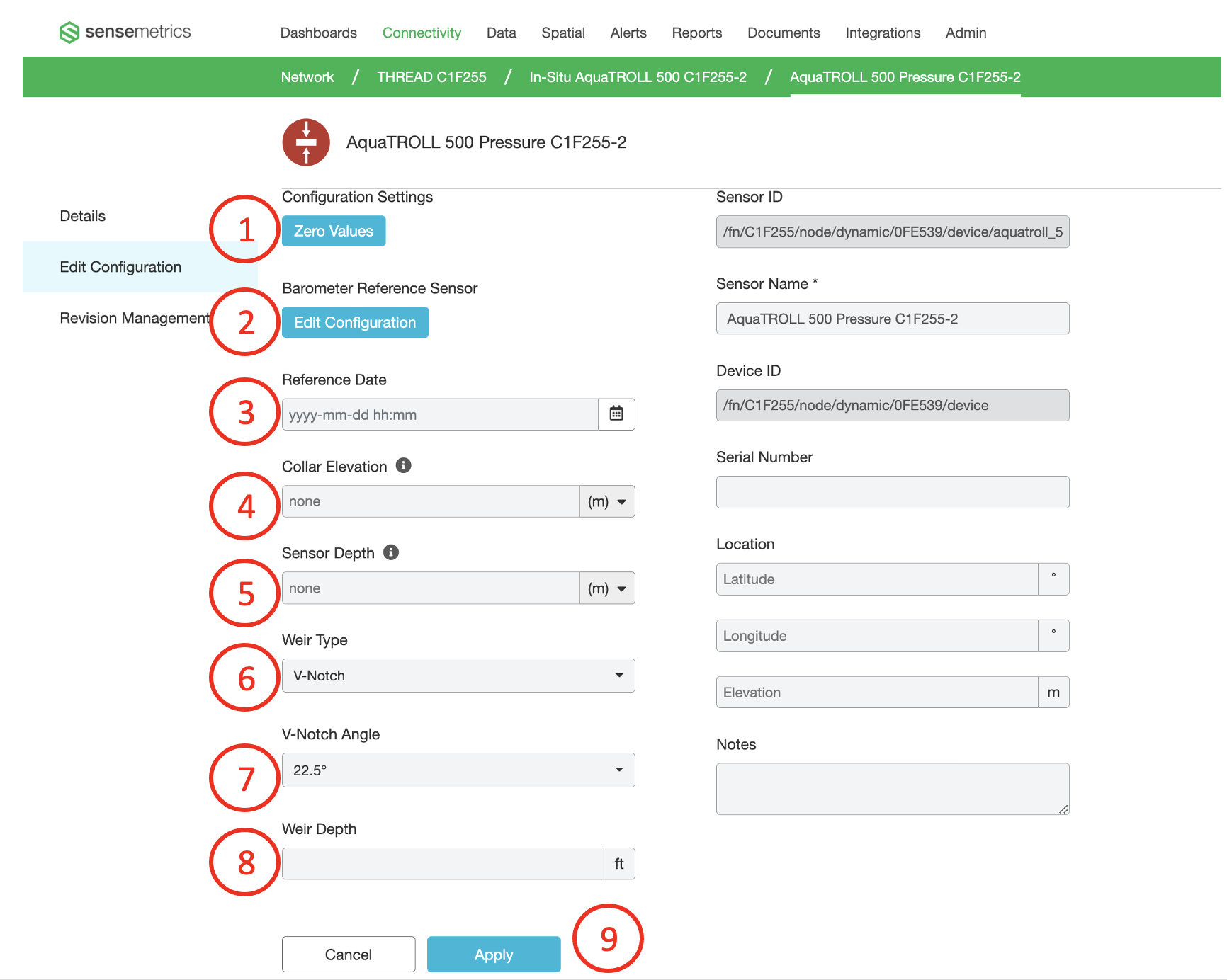Click the Latitude input field
Viewport: 1227px width, 980px height.
[877, 579]
